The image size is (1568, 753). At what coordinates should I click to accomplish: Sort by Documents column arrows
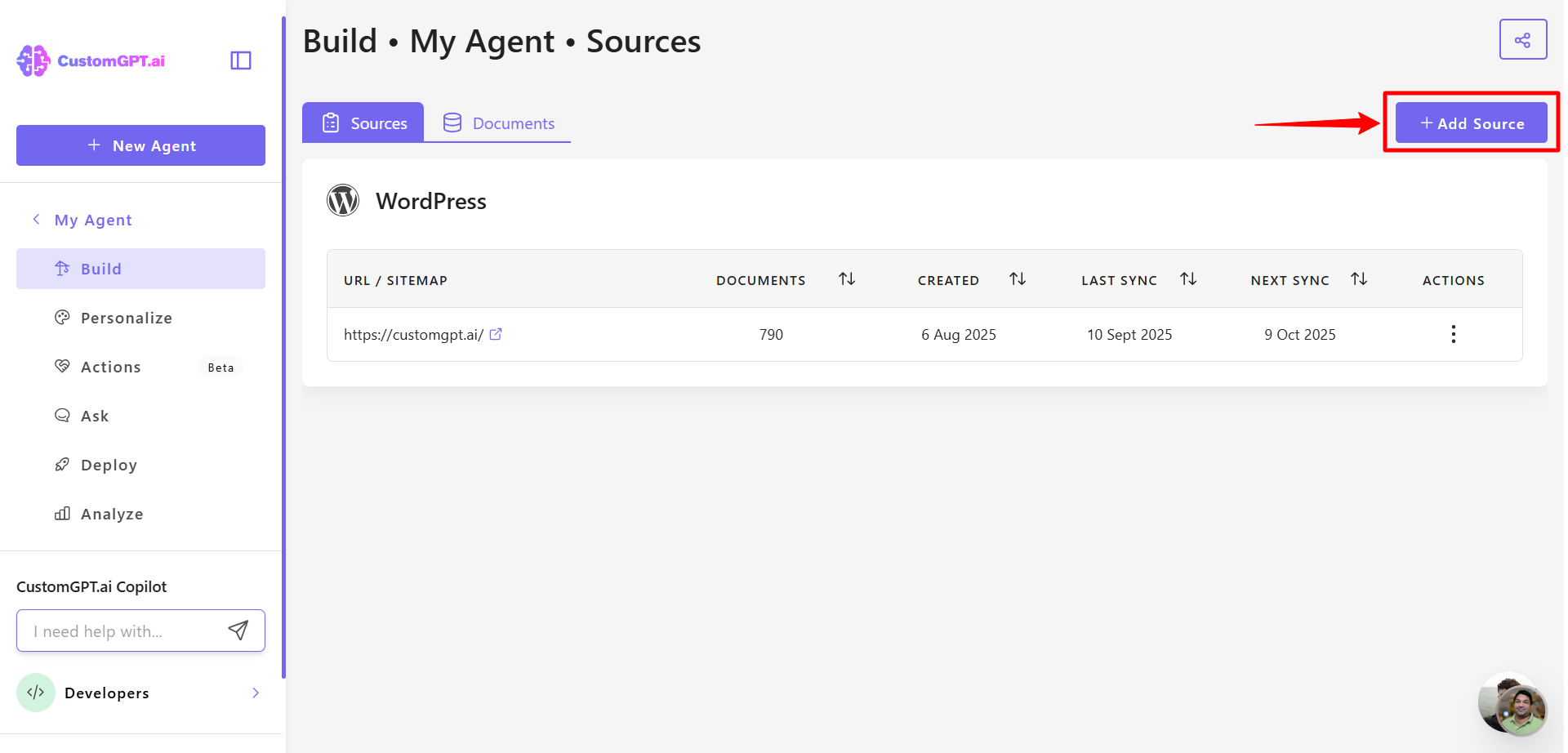click(847, 279)
